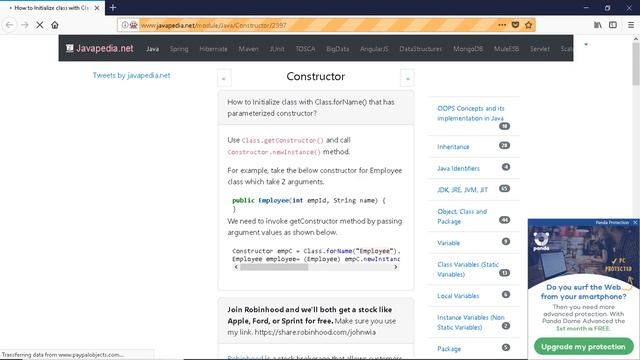Close the Panda Protection popup
The height and width of the screenshot is (360, 640).
click(x=635, y=222)
